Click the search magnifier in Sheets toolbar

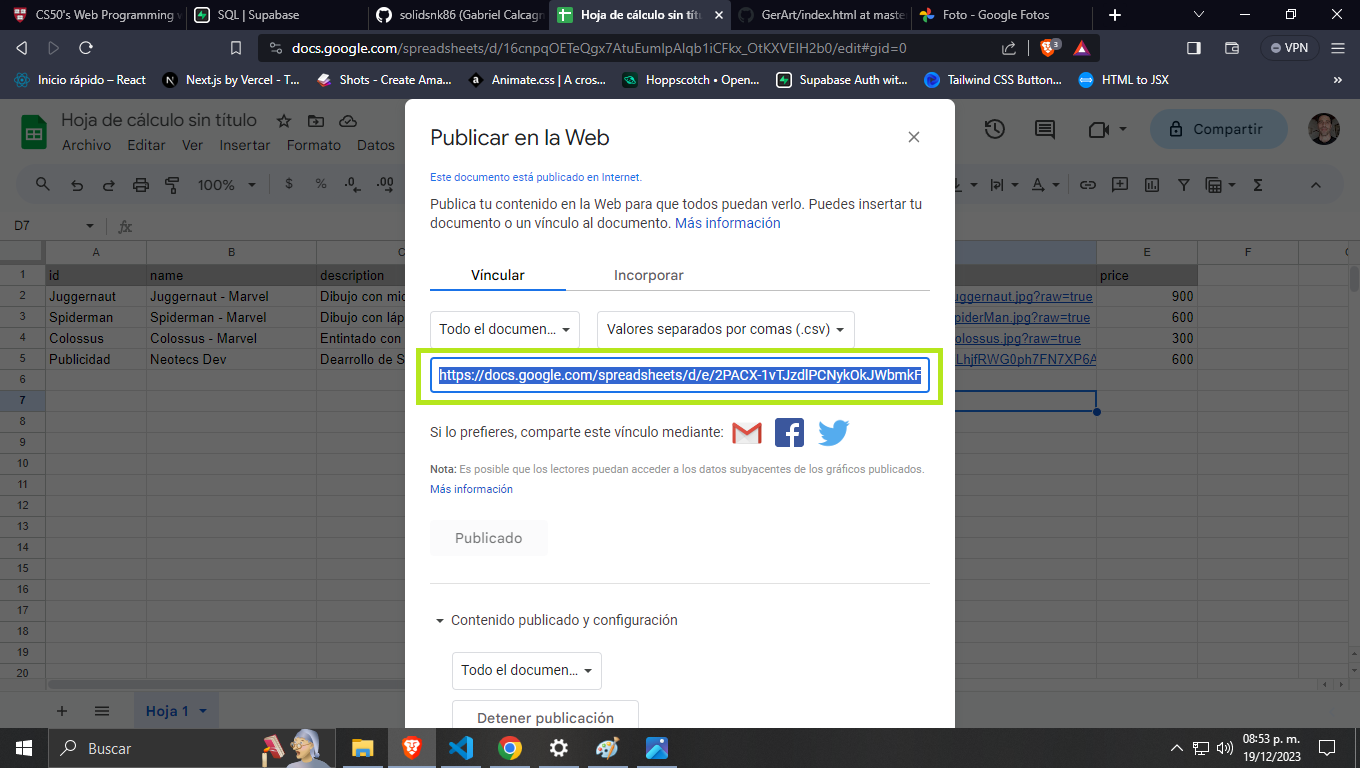[43, 185]
